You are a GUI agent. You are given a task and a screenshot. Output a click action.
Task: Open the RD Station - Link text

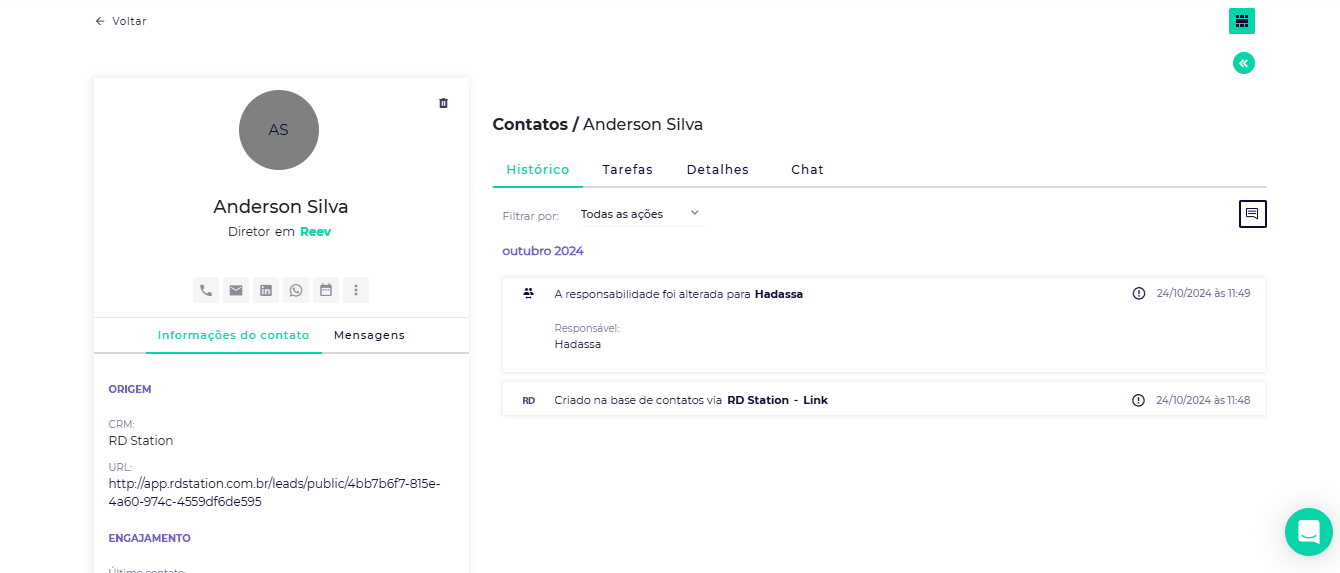pos(777,400)
